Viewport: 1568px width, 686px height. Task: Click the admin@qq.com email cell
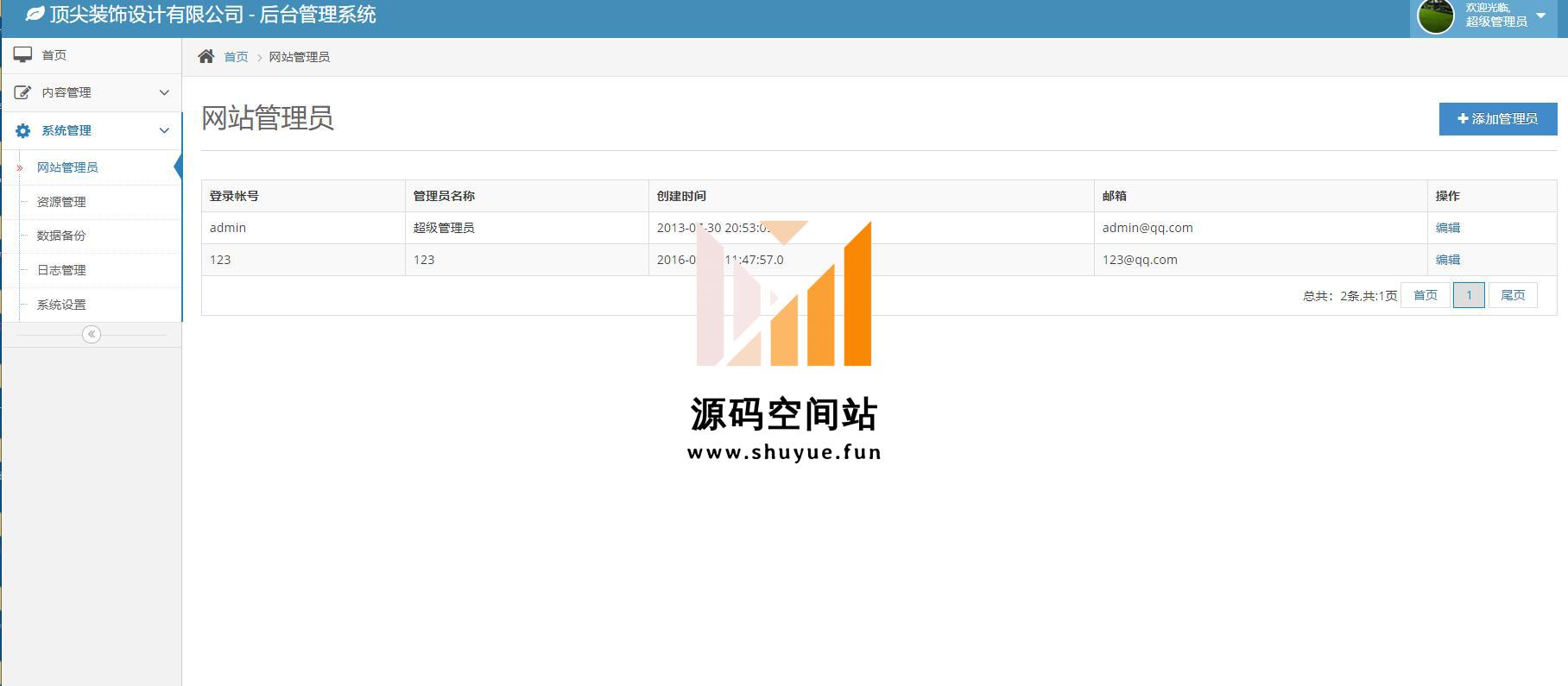(x=1260, y=228)
